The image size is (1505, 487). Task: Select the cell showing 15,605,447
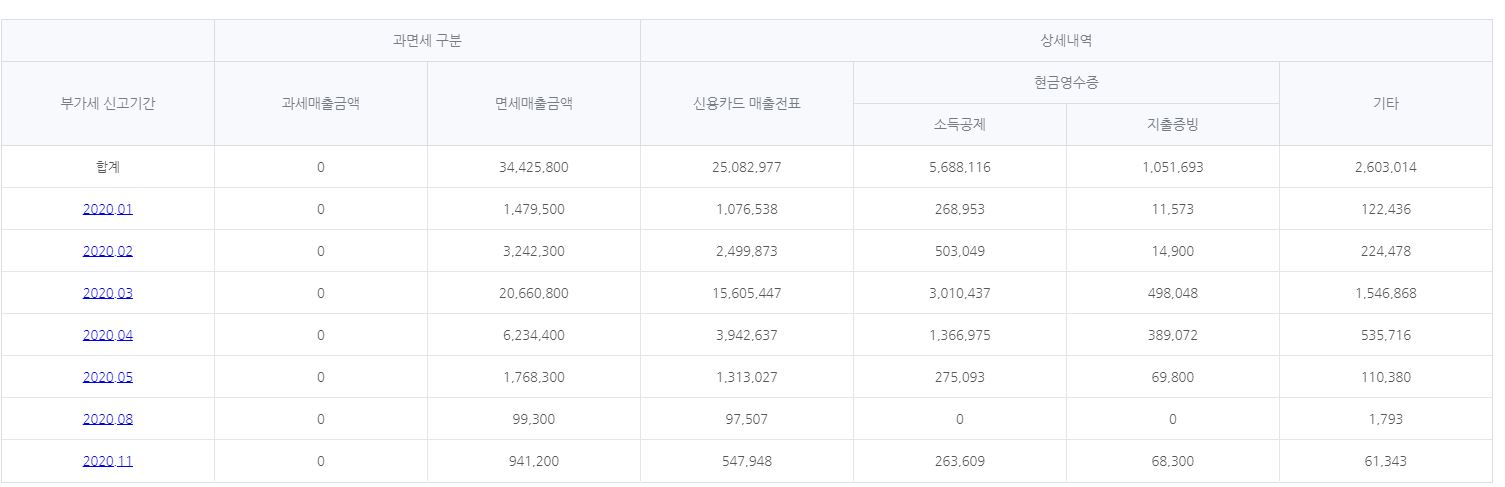[x=746, y=293]
